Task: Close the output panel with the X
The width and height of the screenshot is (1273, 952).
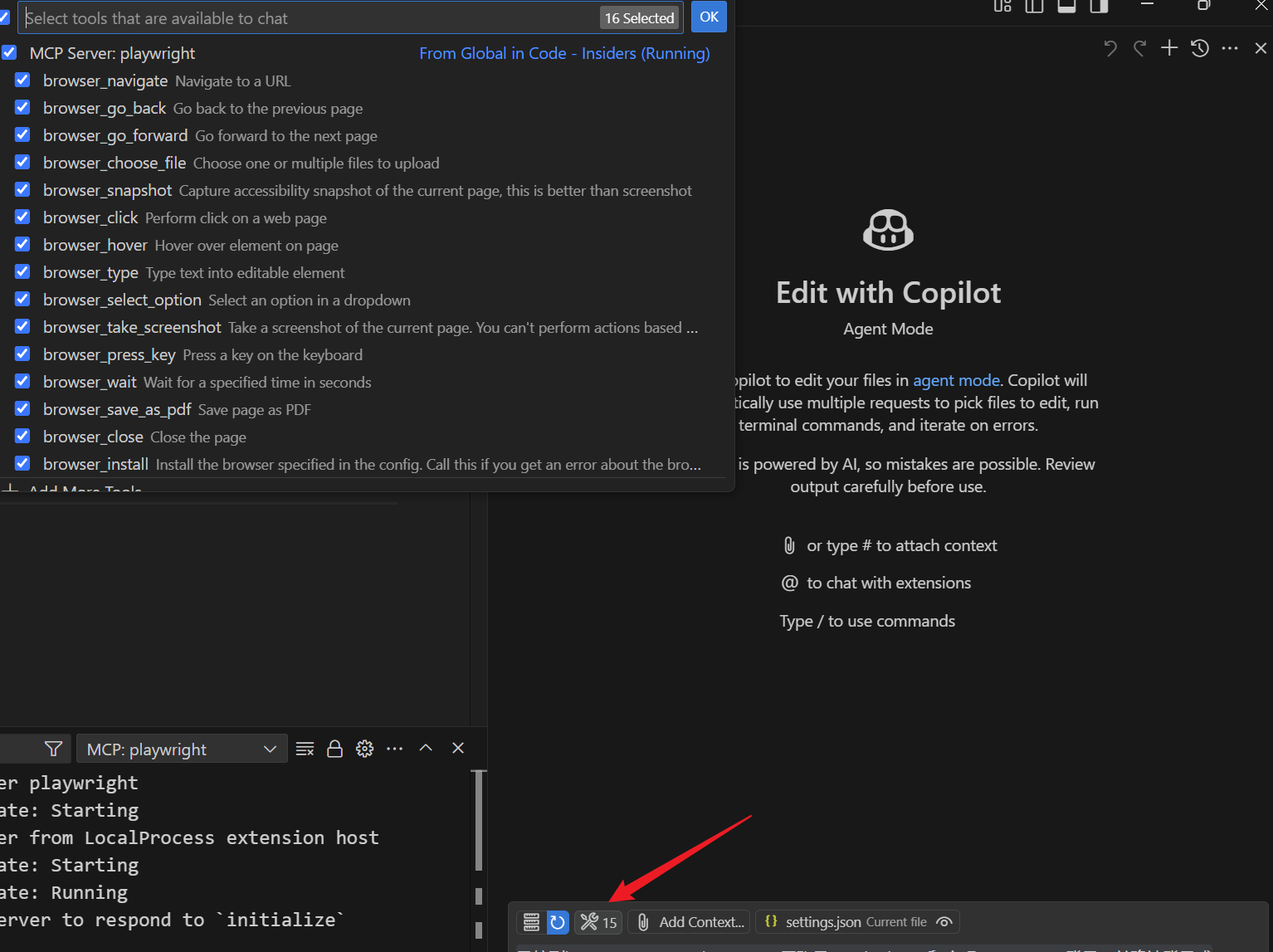Action: coord(458,748)
